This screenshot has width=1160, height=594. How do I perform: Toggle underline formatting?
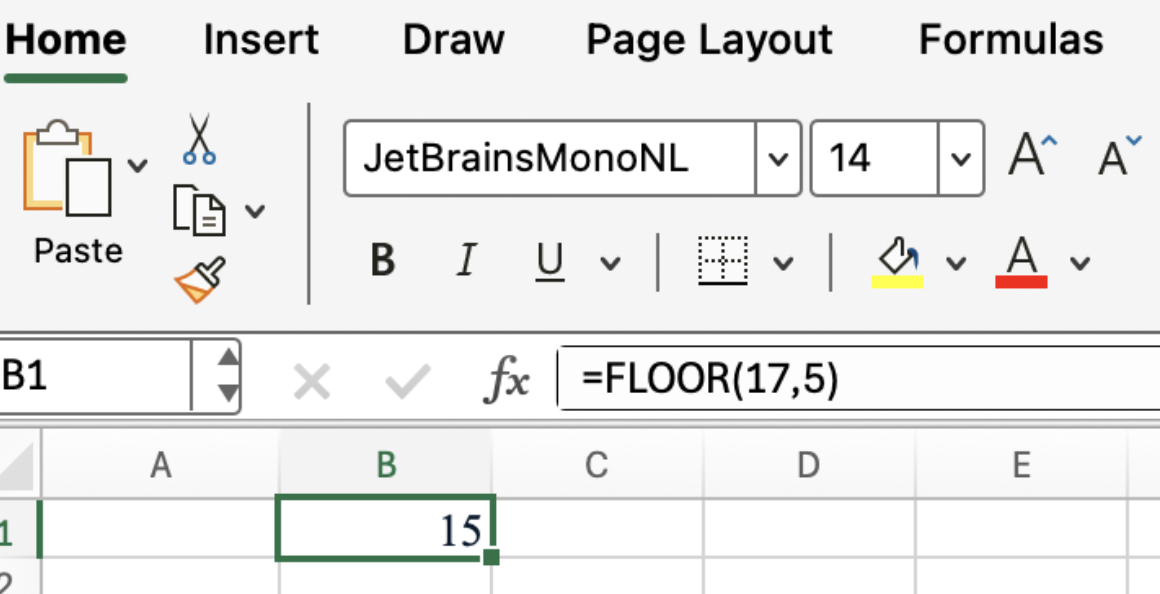point(550,262)
